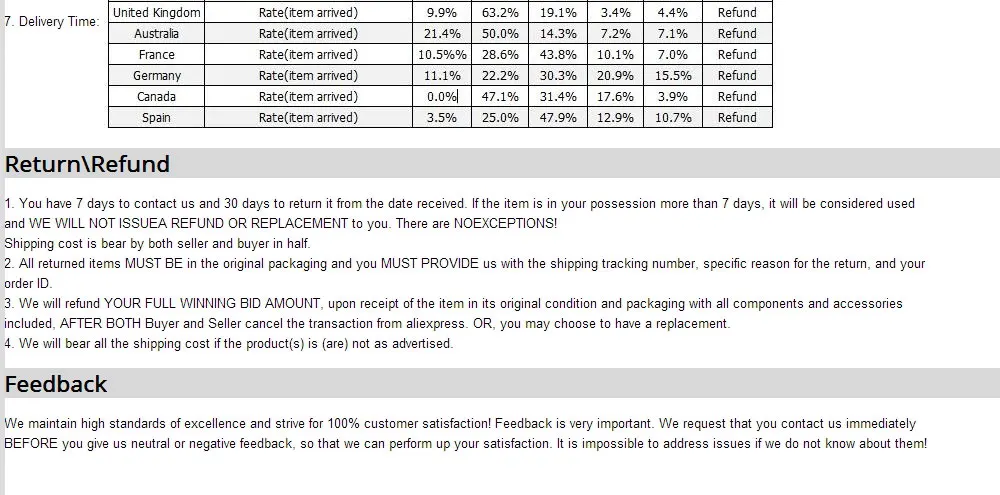
Task: Click the France 10.5%% cell
Action: (x=442, y=54)
